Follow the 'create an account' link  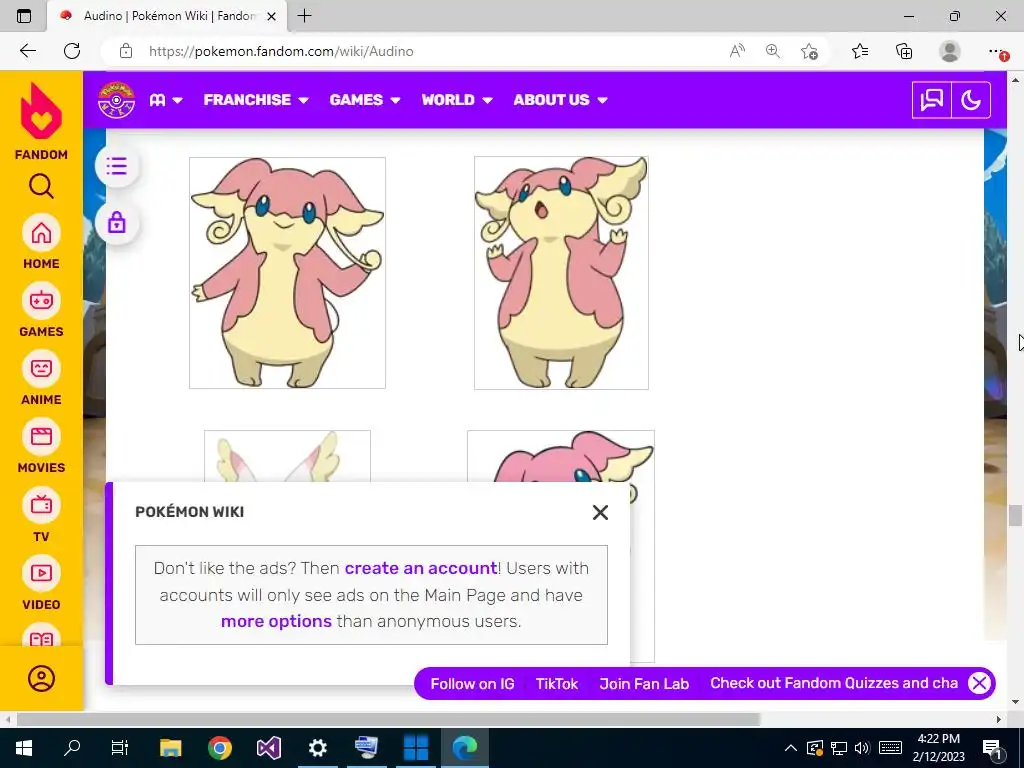click(421, 568)
